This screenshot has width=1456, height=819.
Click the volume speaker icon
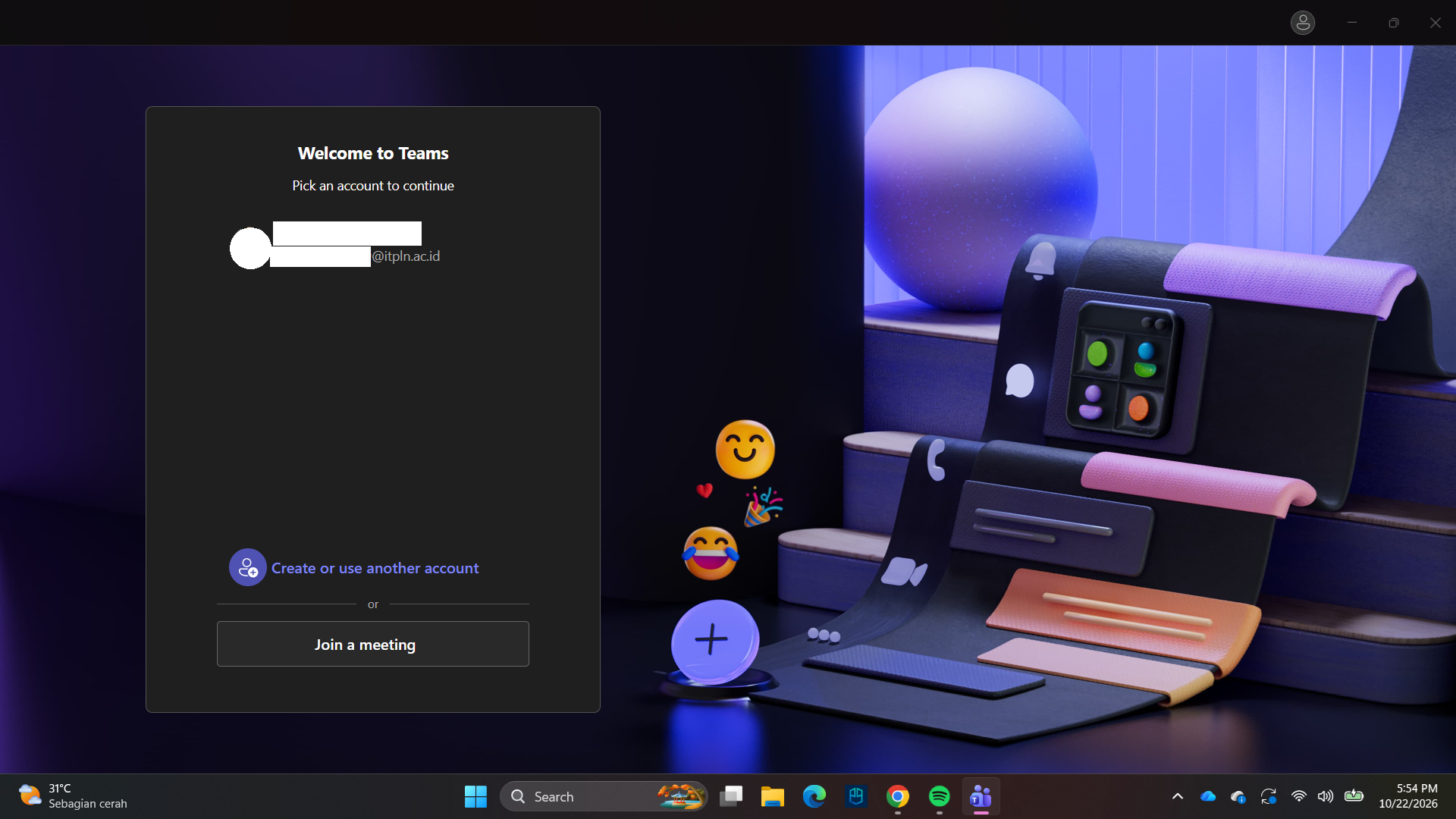pyautogui.click(x=1326, y=796)
